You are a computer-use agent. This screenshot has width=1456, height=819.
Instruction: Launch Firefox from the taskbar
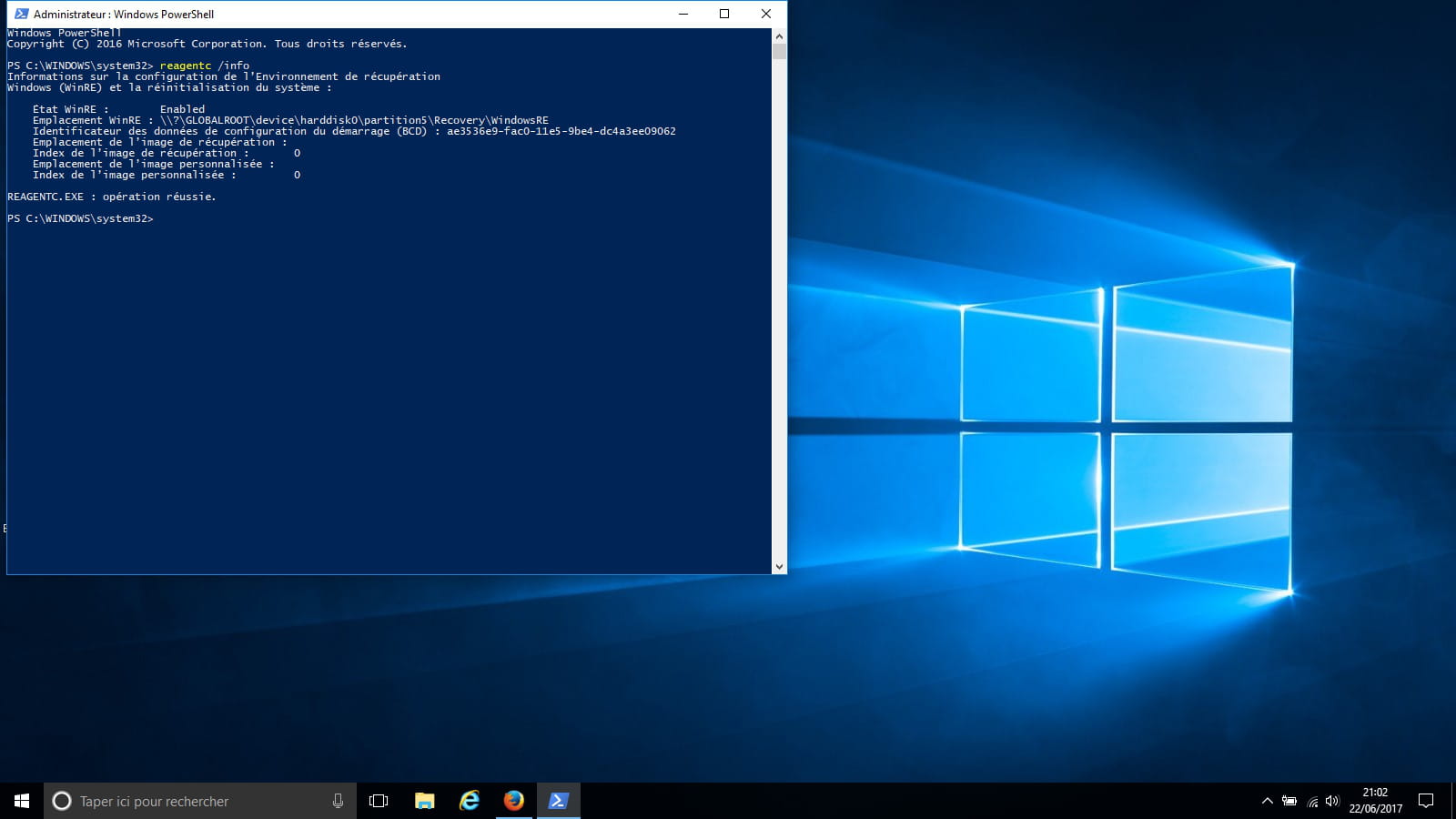coord(514,801)
